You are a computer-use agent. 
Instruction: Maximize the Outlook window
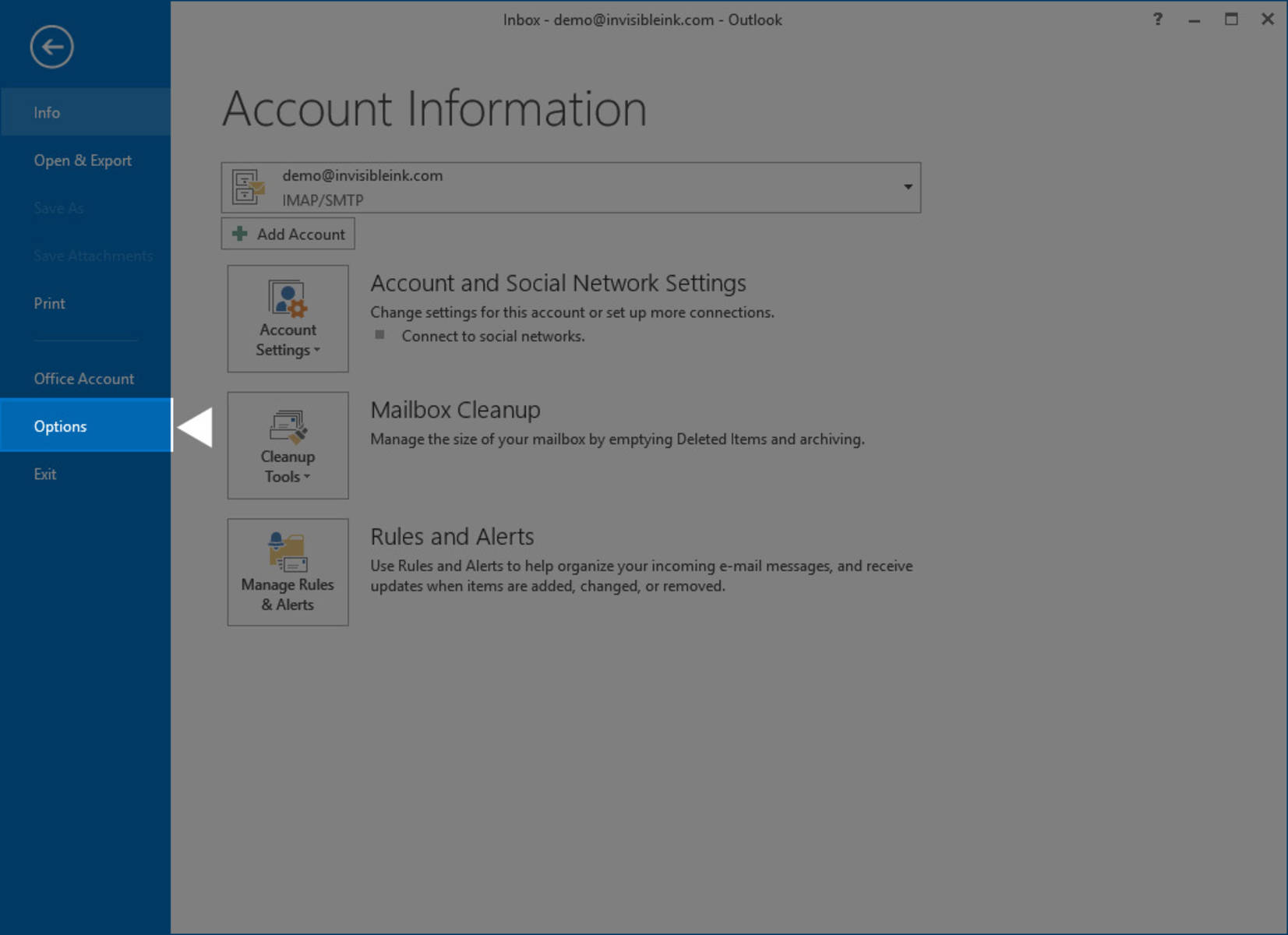tap(1231, 19)
